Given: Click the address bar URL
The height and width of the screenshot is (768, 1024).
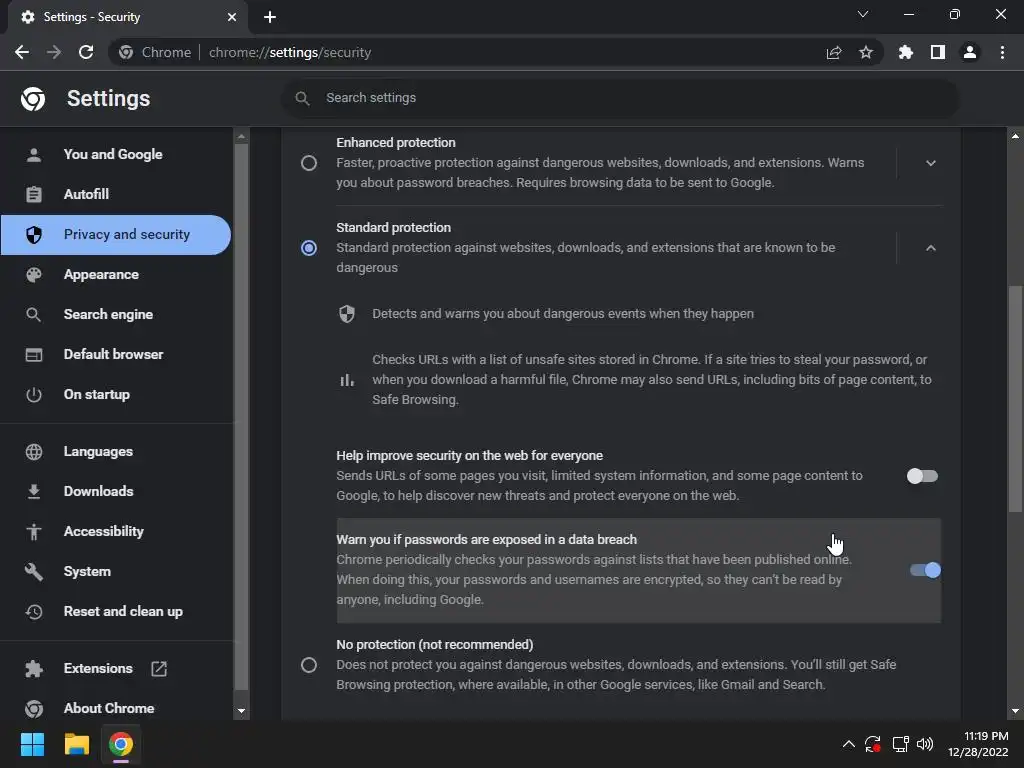Looking at the screenshot, I should pyautogui.click(x=290, y=52).
